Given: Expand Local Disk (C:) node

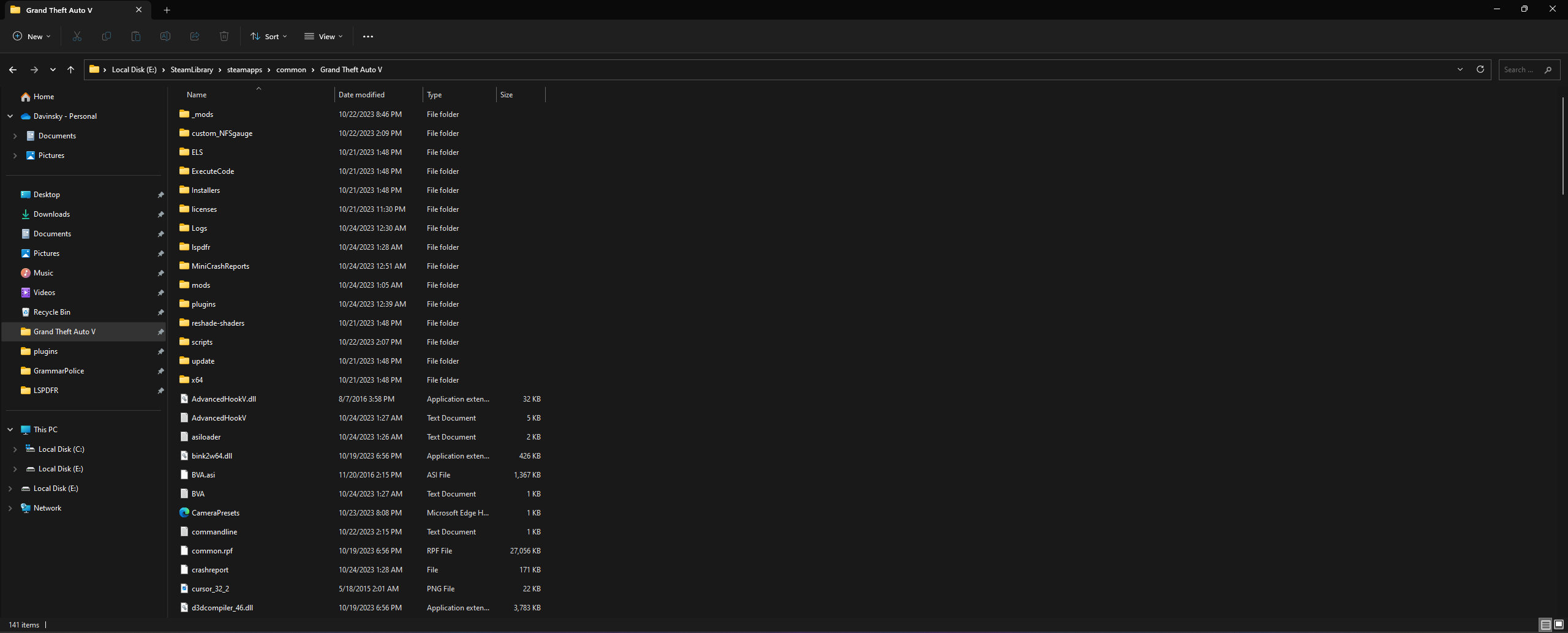Looking at the screenshot, I should coord(15,449).
